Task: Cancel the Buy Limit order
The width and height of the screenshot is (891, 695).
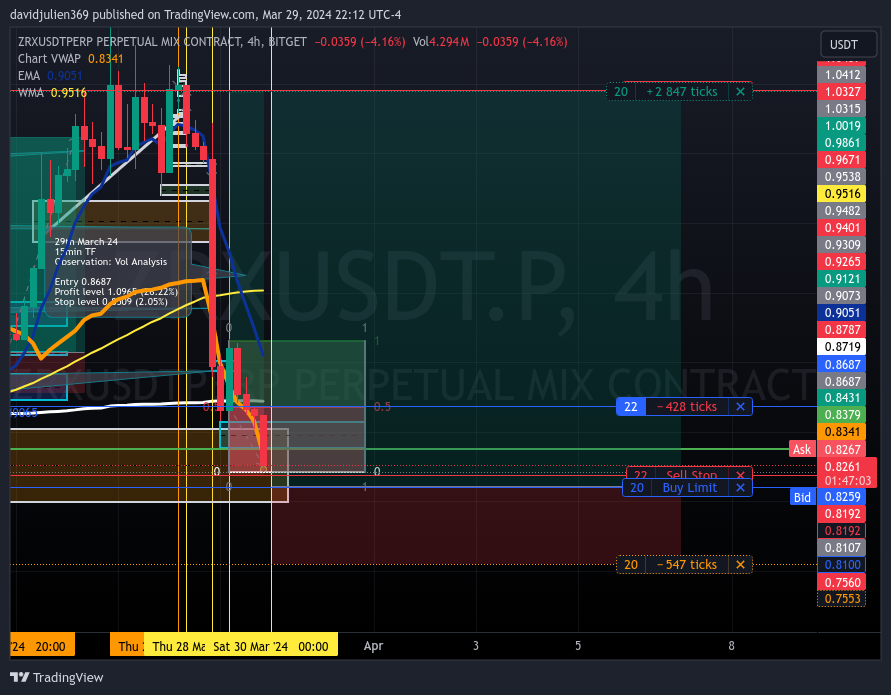Action: [740, 488]
